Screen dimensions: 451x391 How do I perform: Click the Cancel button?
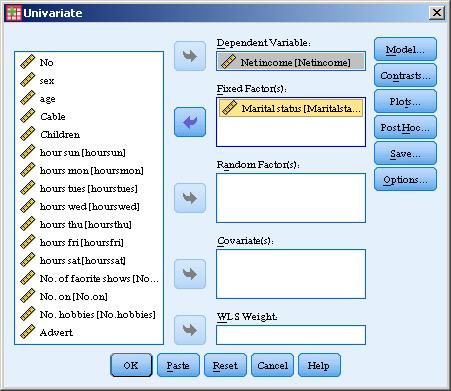272,365
